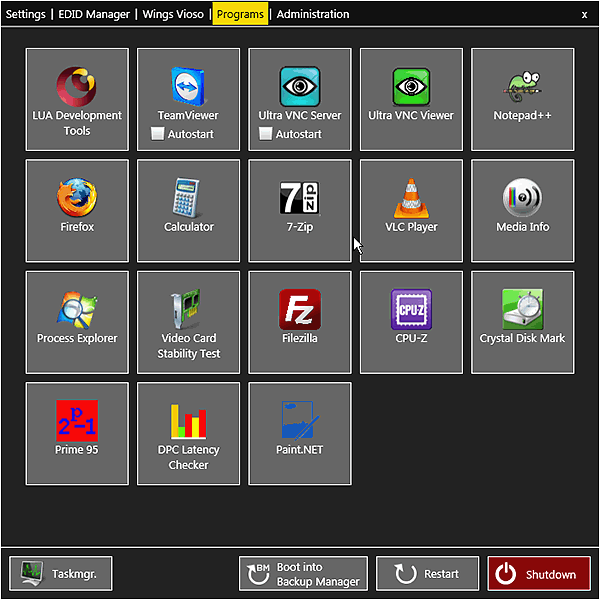600x600 pixels.
Task: Launch Process Explorer
Action: [77, 322]
